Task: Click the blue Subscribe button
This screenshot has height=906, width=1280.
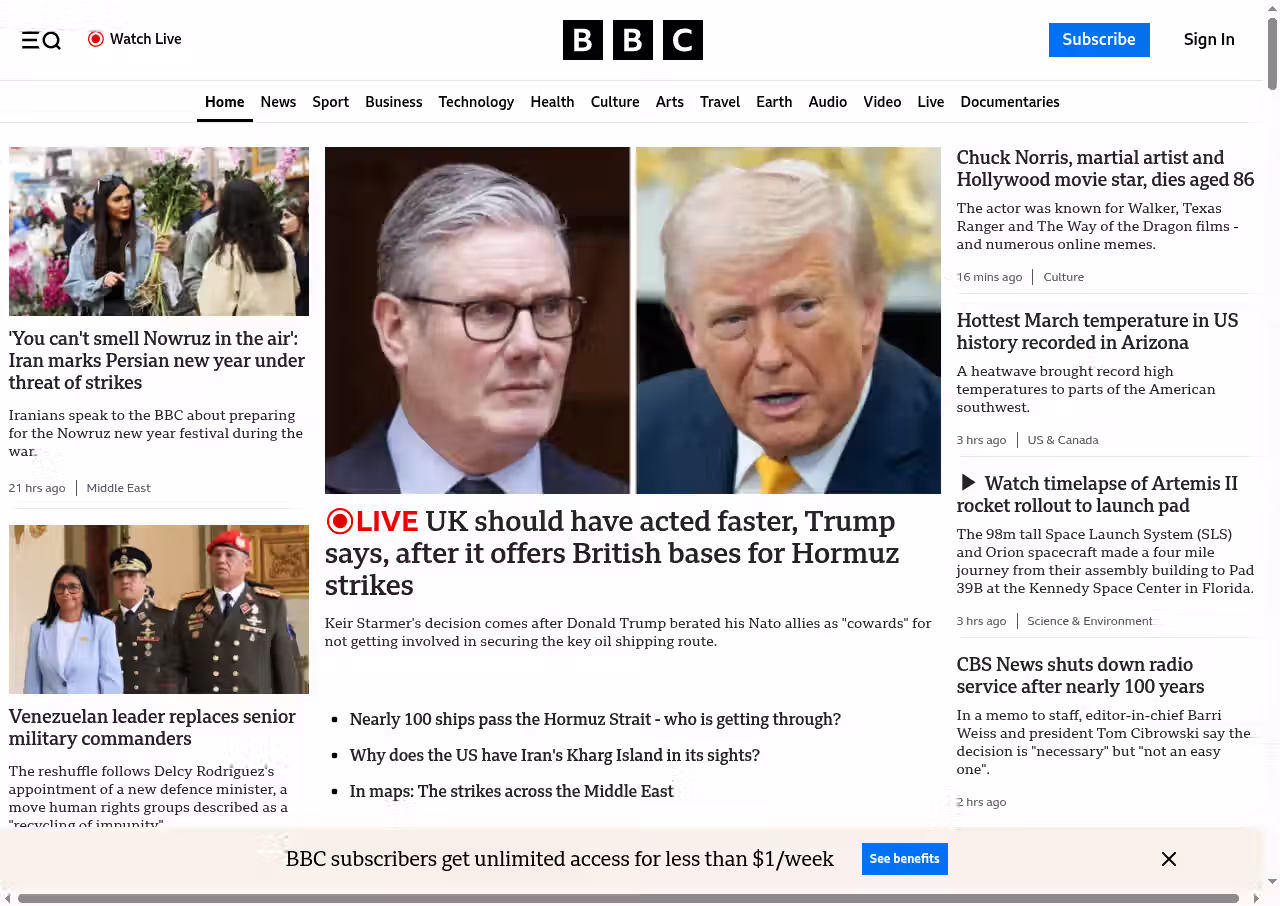Action: pyautogui.click(x=1099, y=40)
